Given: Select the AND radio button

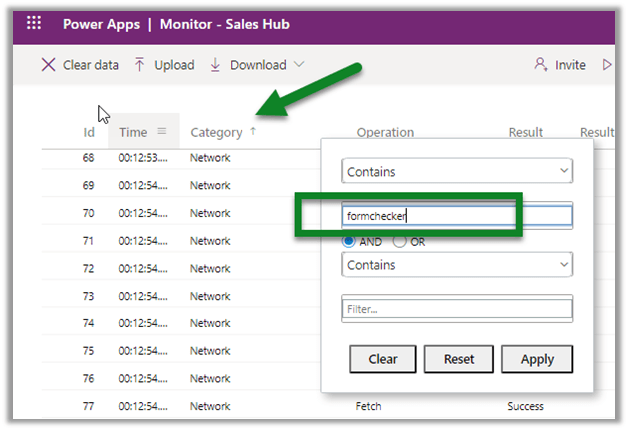Looking at the screenshot, I should (349, 241).
